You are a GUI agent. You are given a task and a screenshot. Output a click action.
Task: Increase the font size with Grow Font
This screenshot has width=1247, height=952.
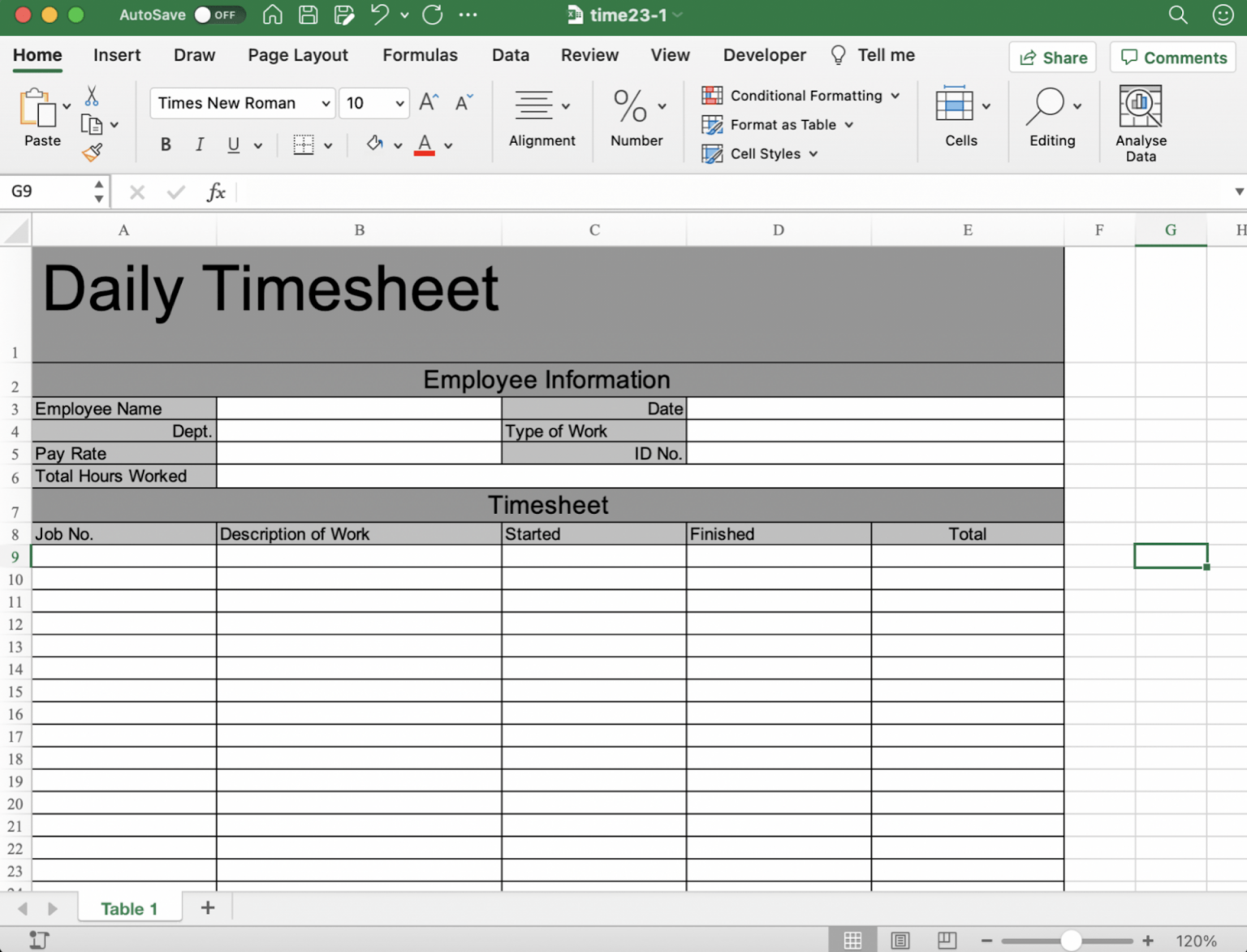[428, 102]
